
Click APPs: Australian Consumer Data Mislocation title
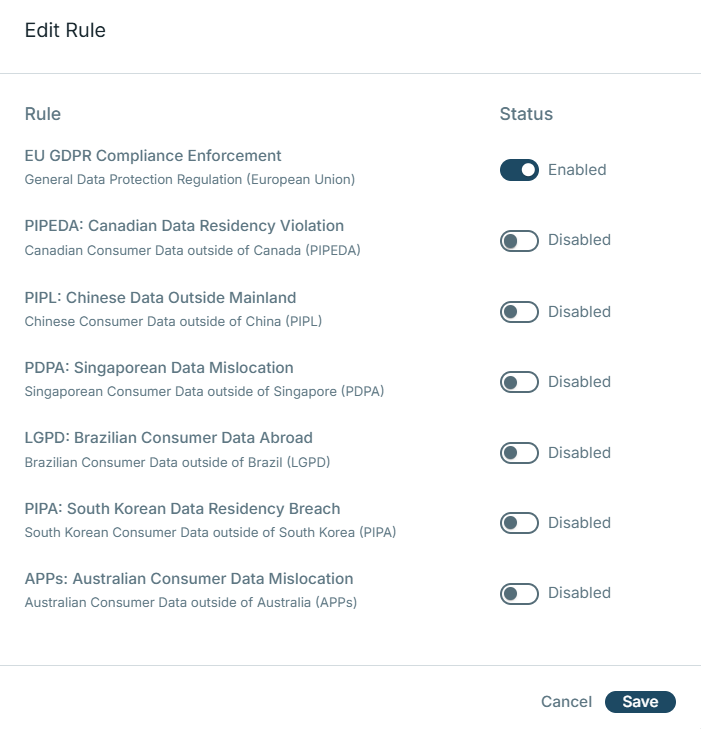point(189,579)
